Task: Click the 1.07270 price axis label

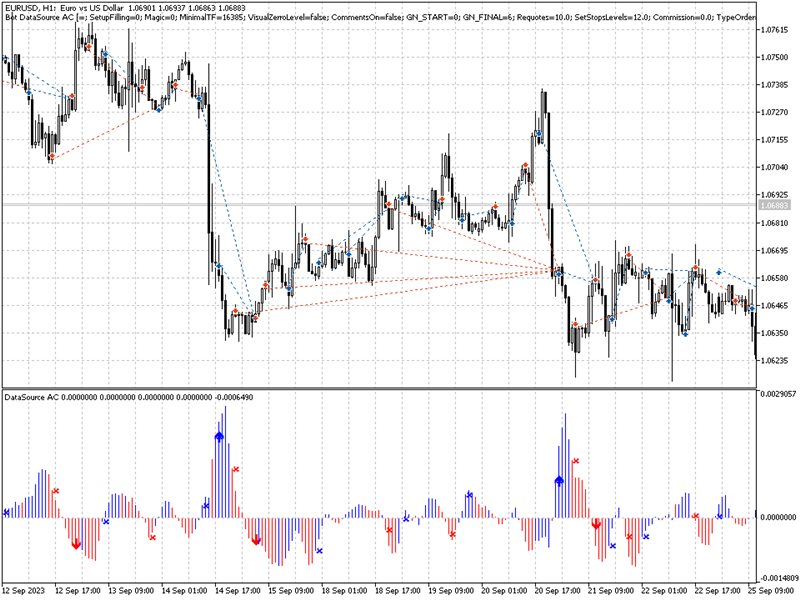Action: point(774,112)
